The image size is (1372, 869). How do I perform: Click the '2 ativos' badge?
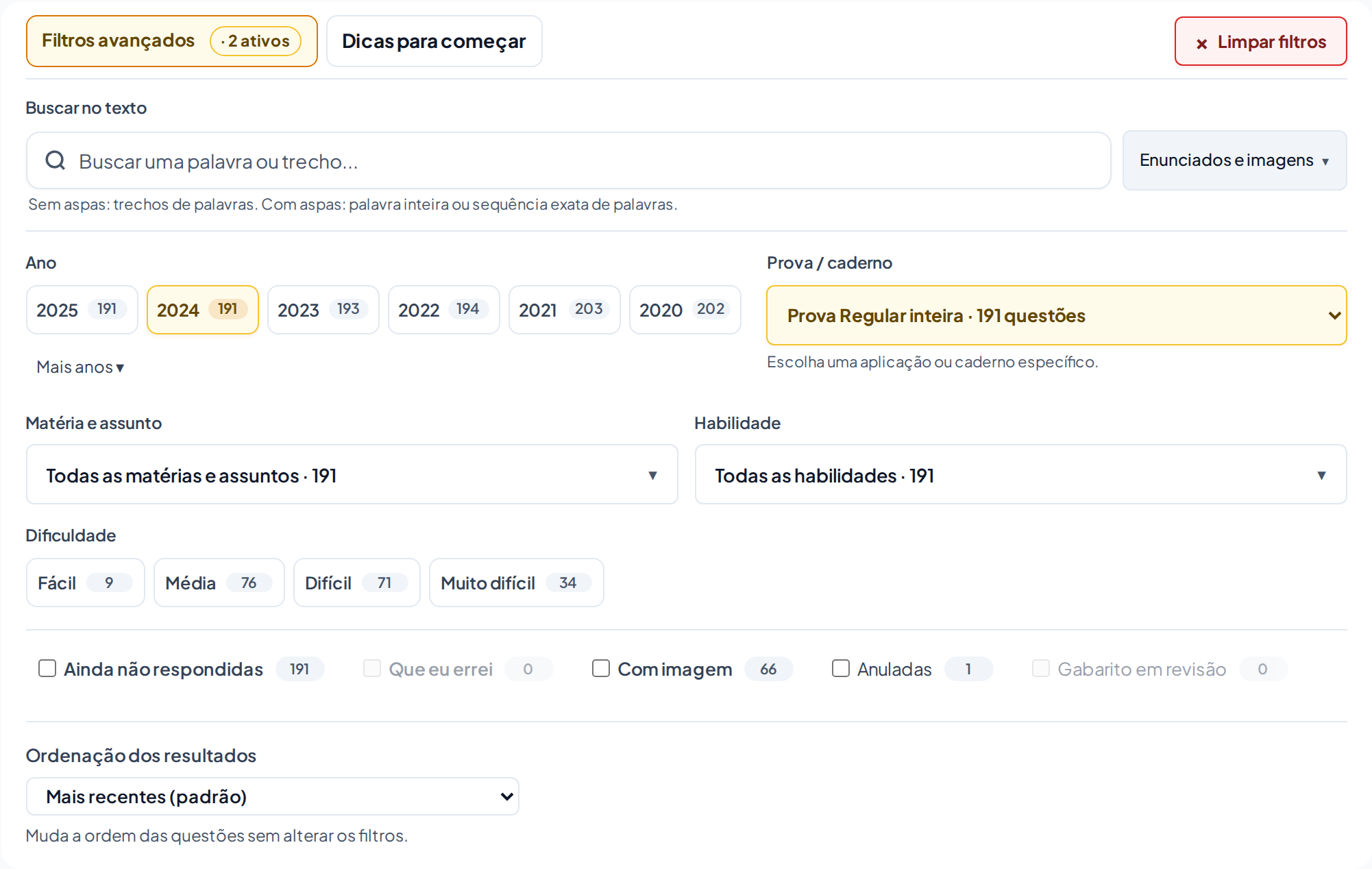pos(256,41)
